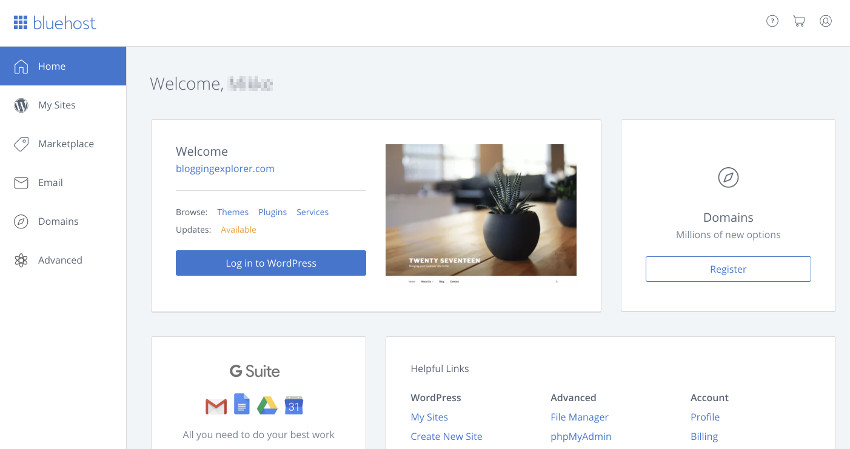Open the shopping cart icon
The image size is (850, 449).
pos(799,21)
